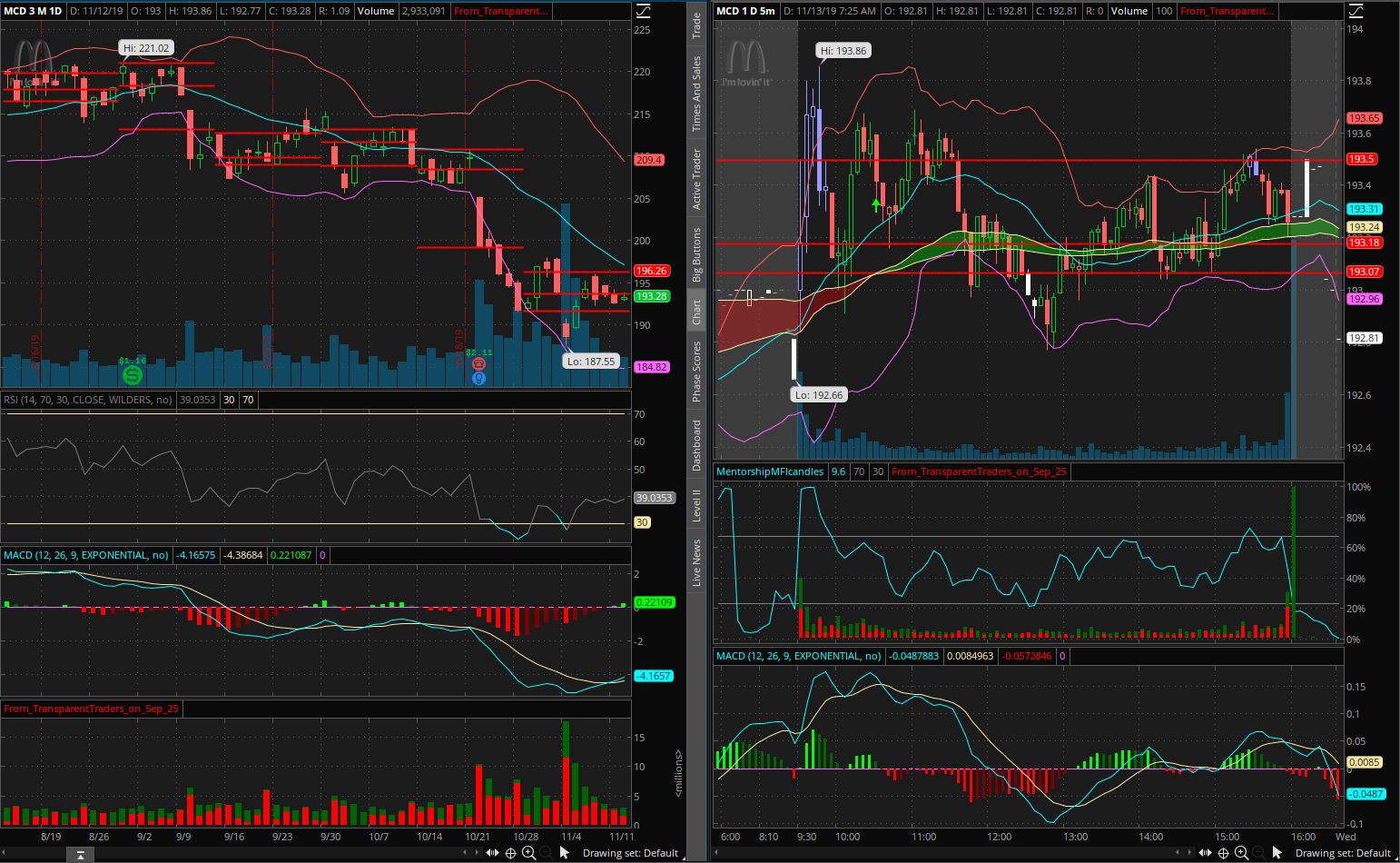The image size is (1400, 863).
Task: Click the 192.96 magenta price label
Action: click(x=1364, y=299)
